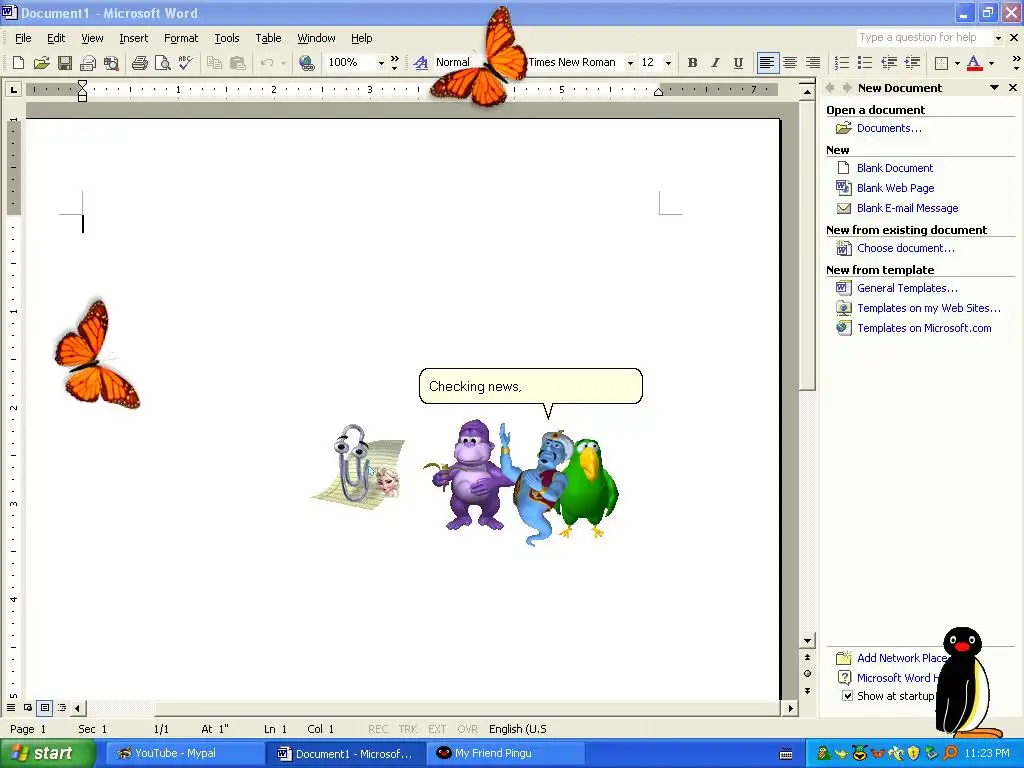Open the Font Color dropdown arrow

[991, 63]
